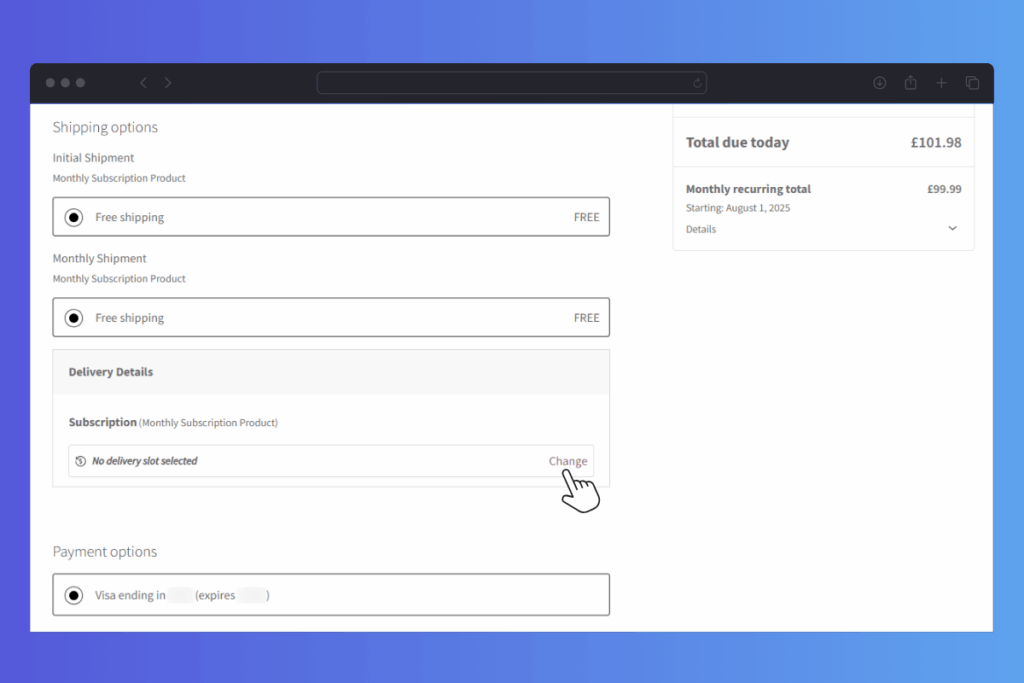Click the Details label under Monthly recurring total
The image size is (1024, 683).
(x=701, y=229)
